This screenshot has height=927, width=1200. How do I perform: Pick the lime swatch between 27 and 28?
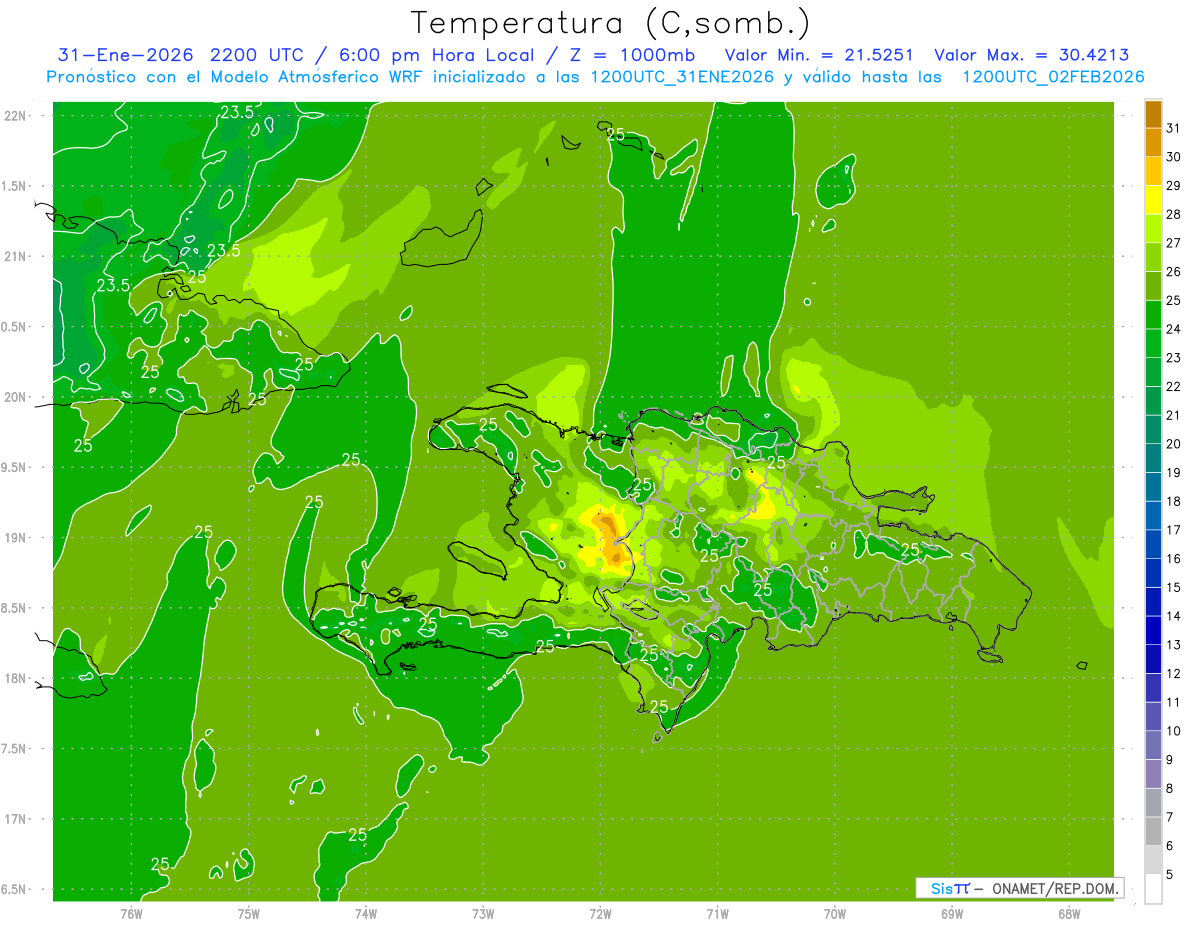coord(1153,229)
